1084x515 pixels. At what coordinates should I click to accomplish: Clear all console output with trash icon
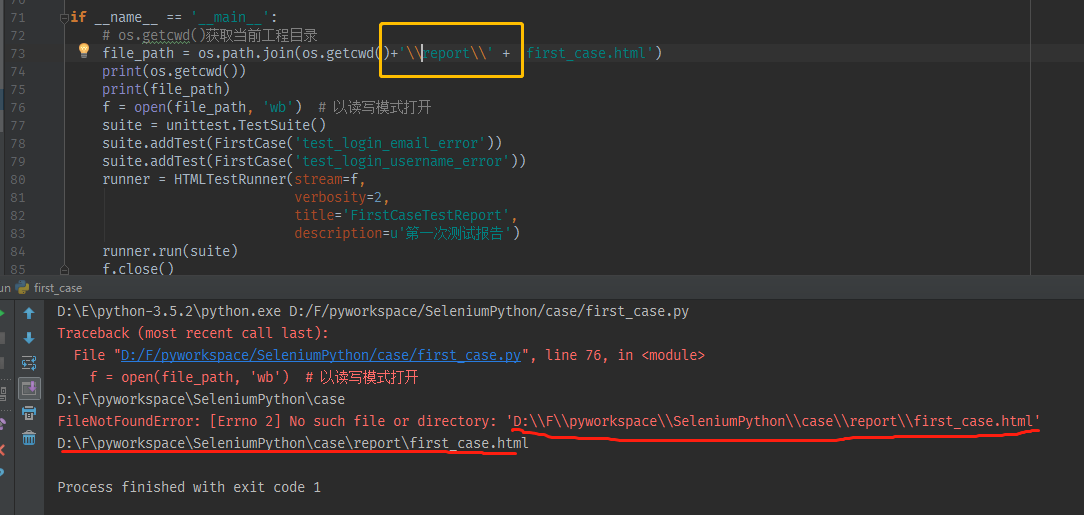click(29, 438)
